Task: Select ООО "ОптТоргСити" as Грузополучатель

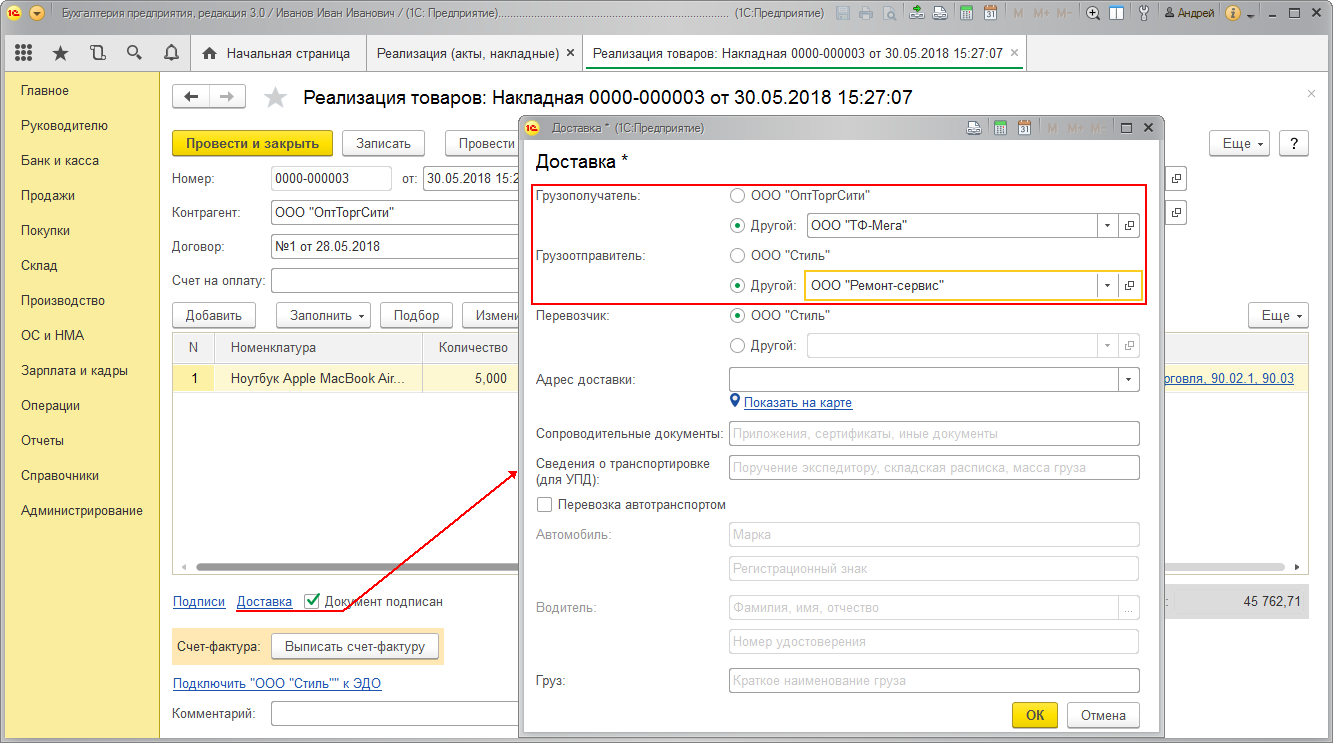Action: pyautogui.click(x=738, y=196)
